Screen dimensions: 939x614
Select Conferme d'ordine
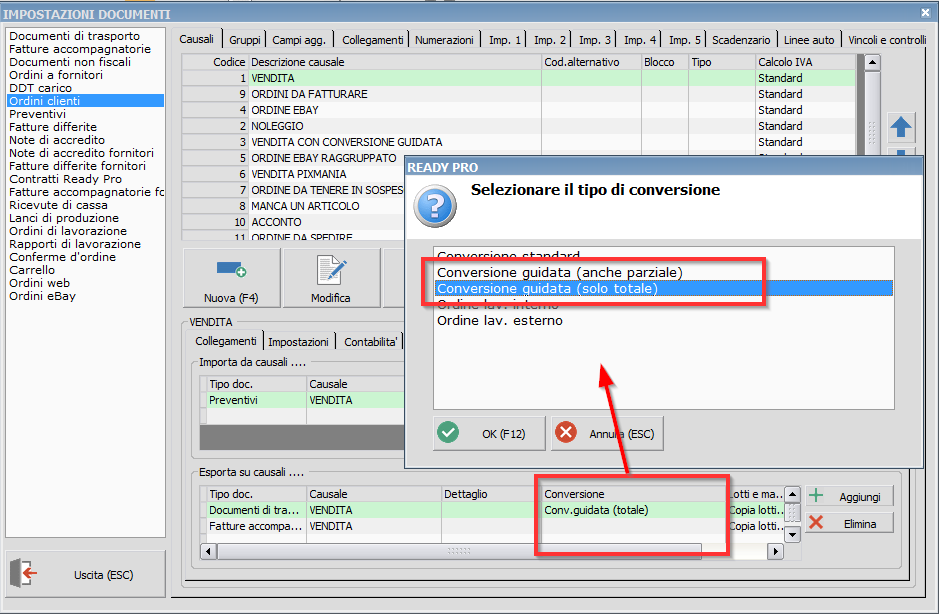coord(85,257)
